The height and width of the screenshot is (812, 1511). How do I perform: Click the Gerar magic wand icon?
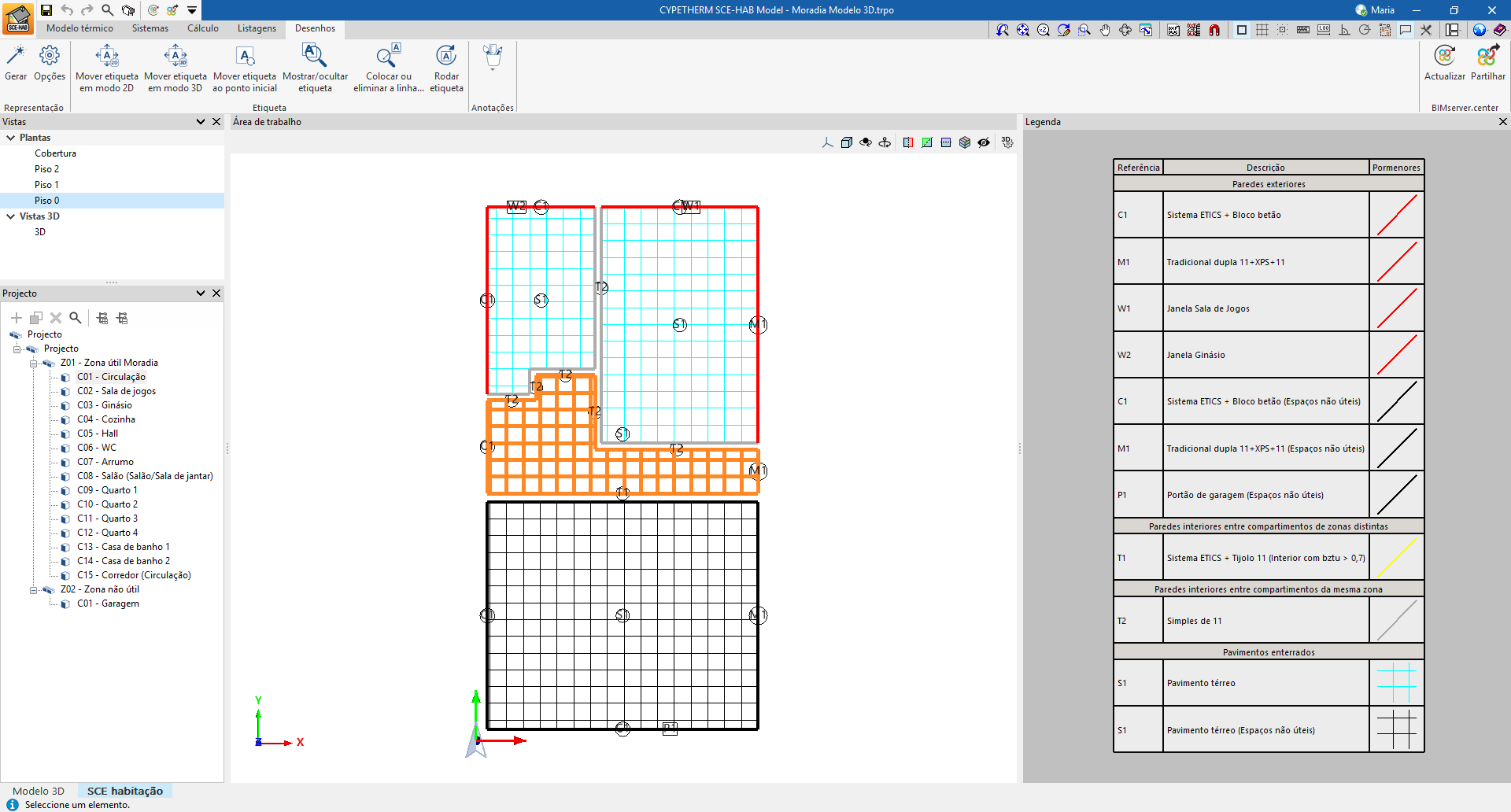pyautogui.click(x=16, y=57)
